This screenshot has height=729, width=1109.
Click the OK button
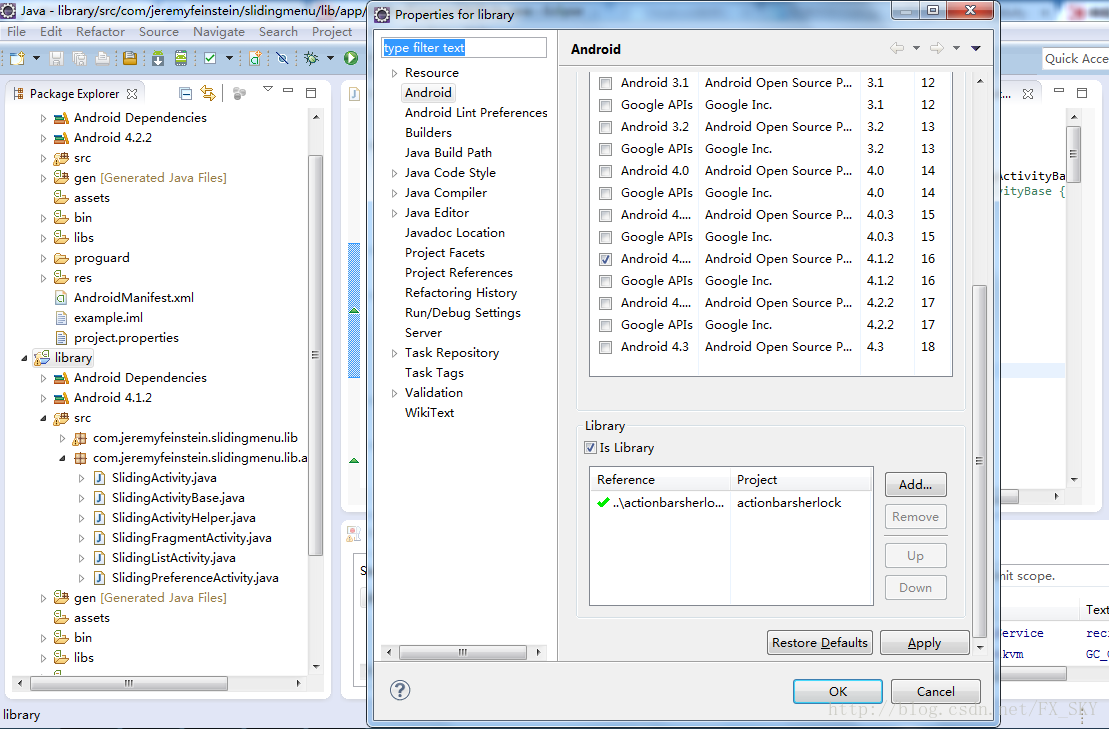click(x=837, y=692)
